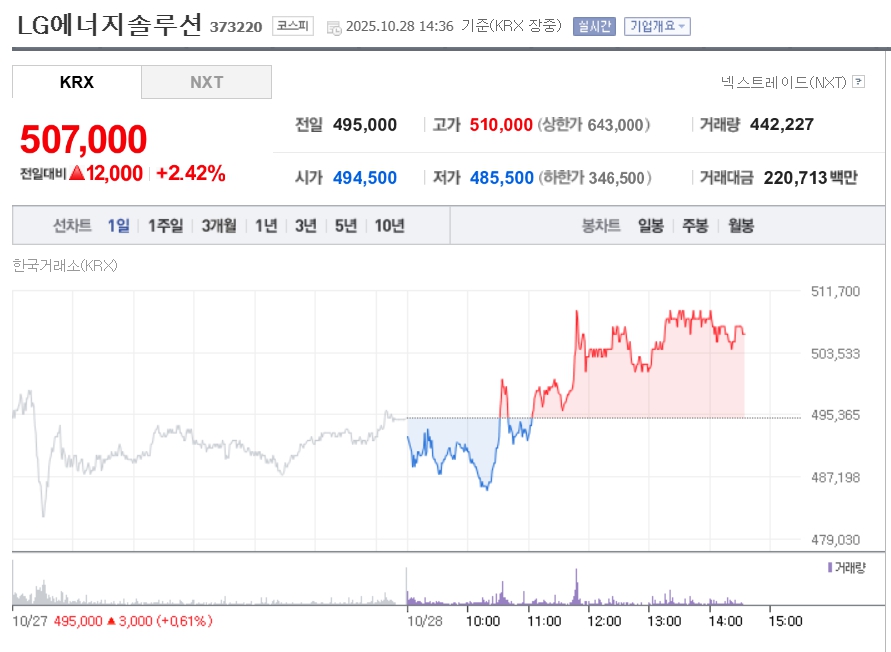The height and width of the screenshot is (652, 891).
Task: Expand the 기업개요 dropdown
Action: click(x=657, y=26)
